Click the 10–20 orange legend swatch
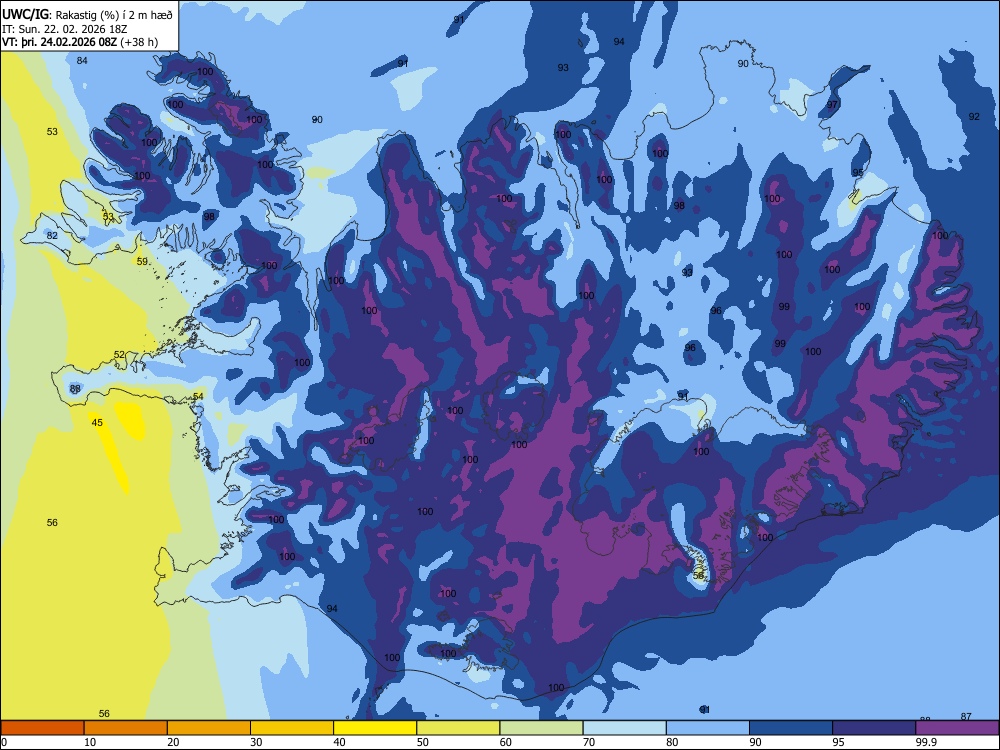This screenshot has height=750, width=1000. coord(126,728)
